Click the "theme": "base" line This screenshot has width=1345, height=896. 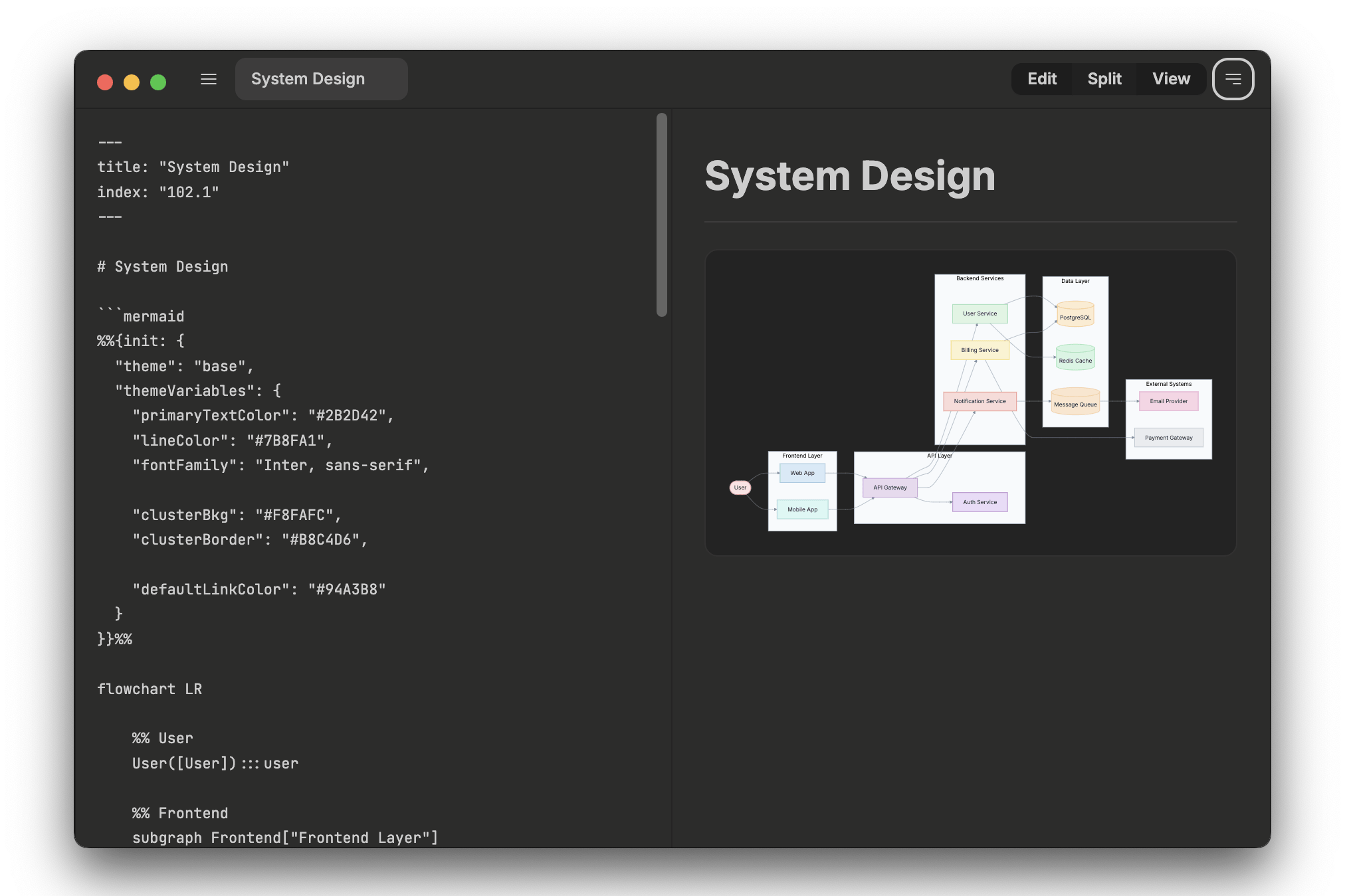coord(184,367)
